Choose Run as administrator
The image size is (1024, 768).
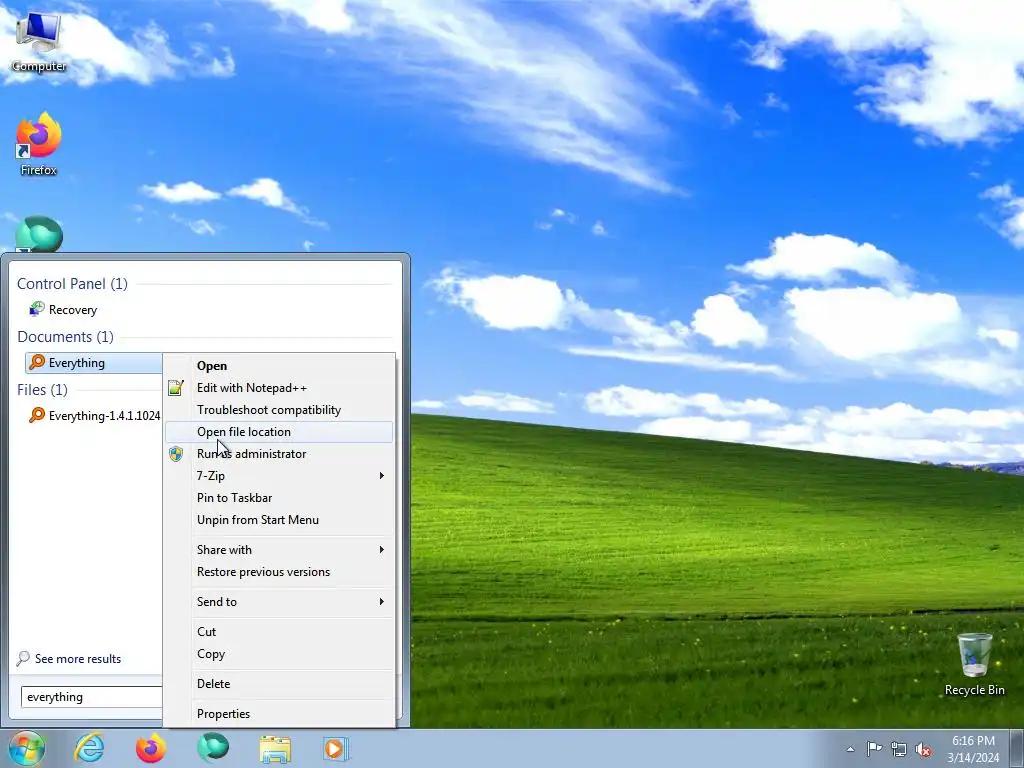pyautogui.click(x=279, y=454)
